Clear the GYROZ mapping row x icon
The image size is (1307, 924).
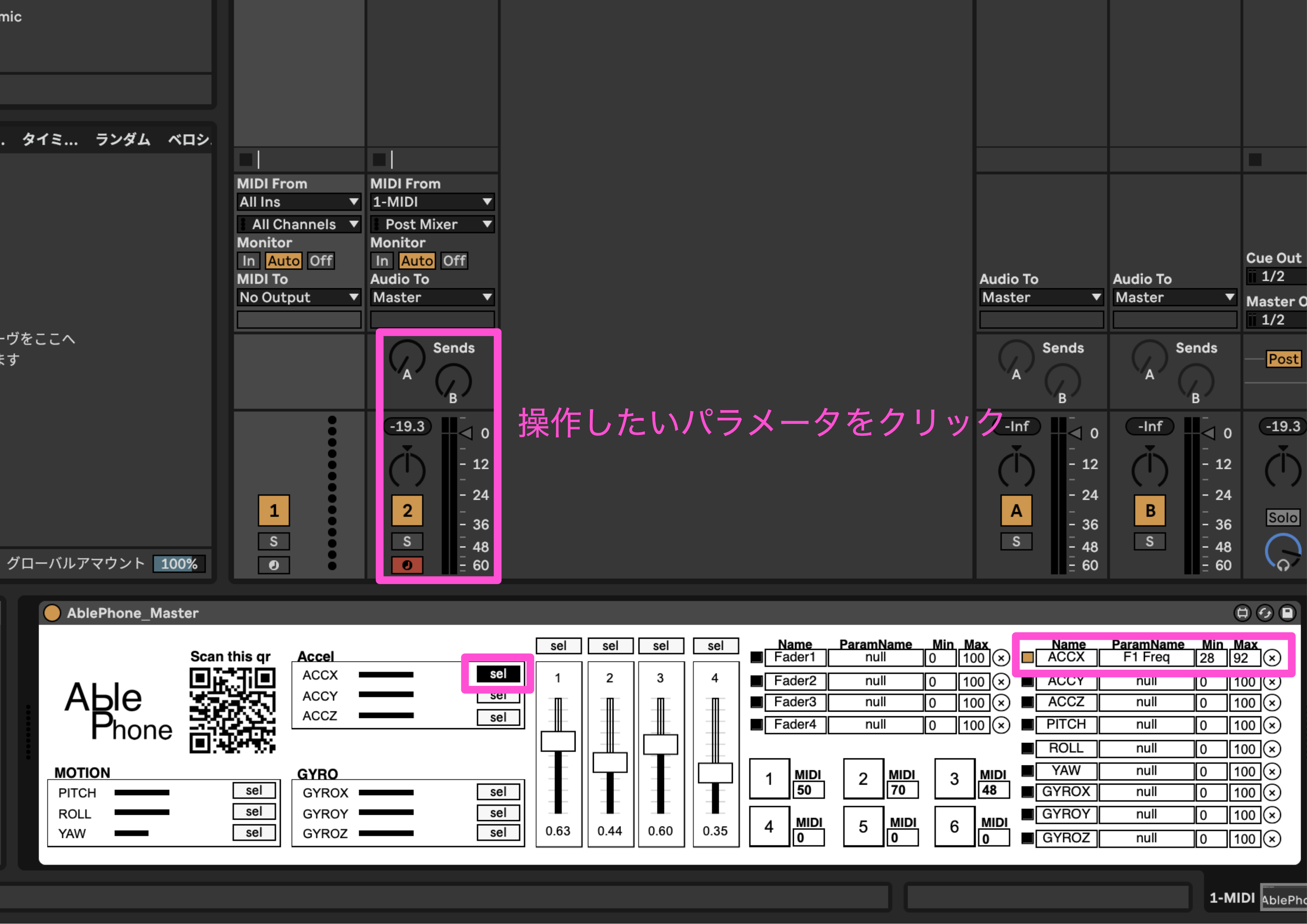click(1272, 839)
